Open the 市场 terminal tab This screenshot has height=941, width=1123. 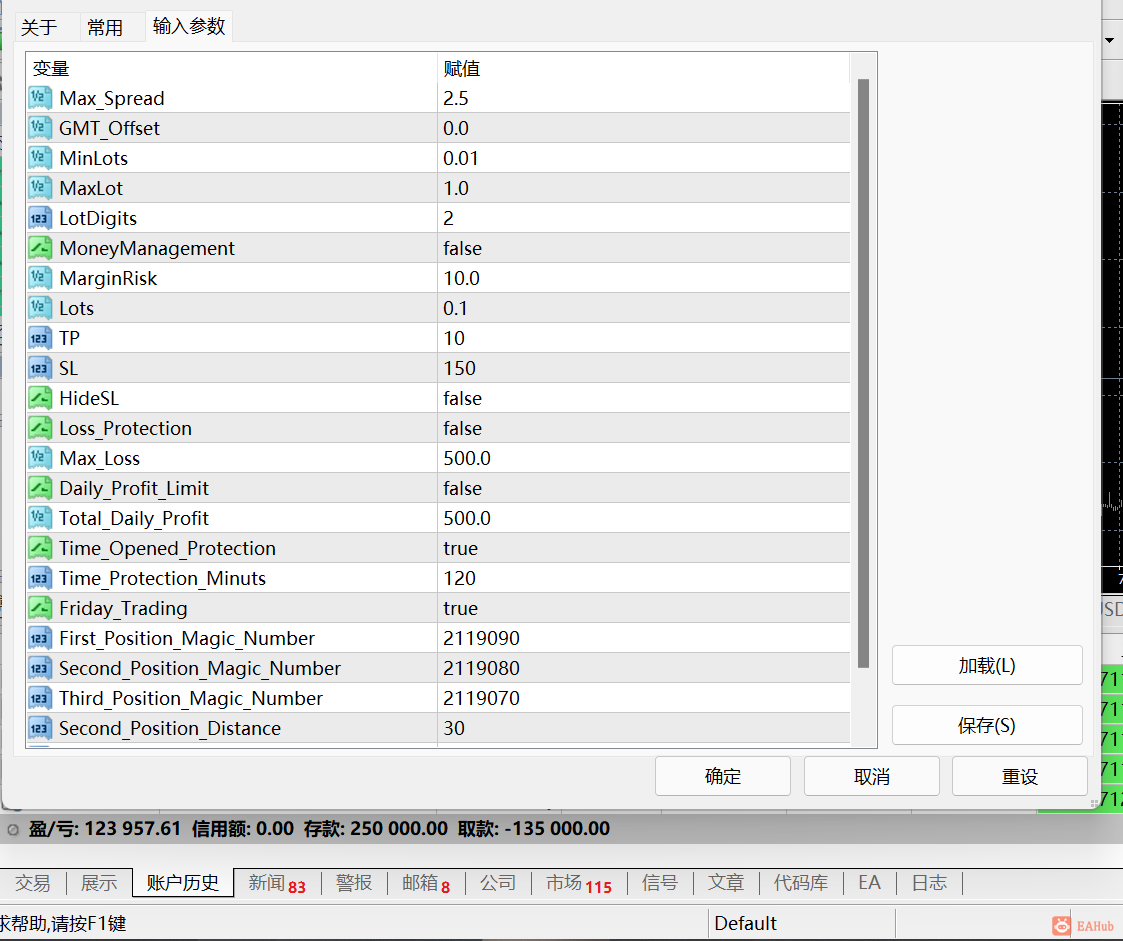pyautogui.click(x=579, y=883)
